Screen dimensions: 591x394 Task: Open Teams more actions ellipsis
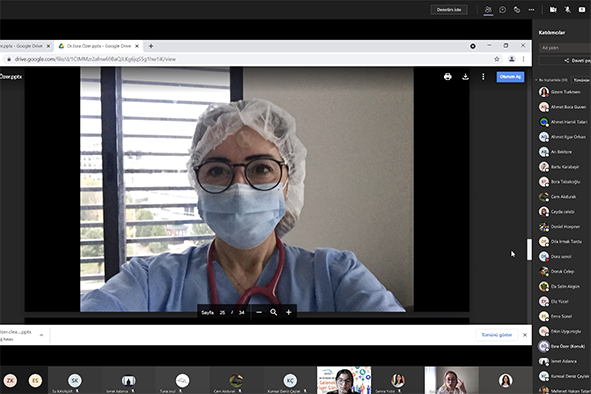click(531, 10)
